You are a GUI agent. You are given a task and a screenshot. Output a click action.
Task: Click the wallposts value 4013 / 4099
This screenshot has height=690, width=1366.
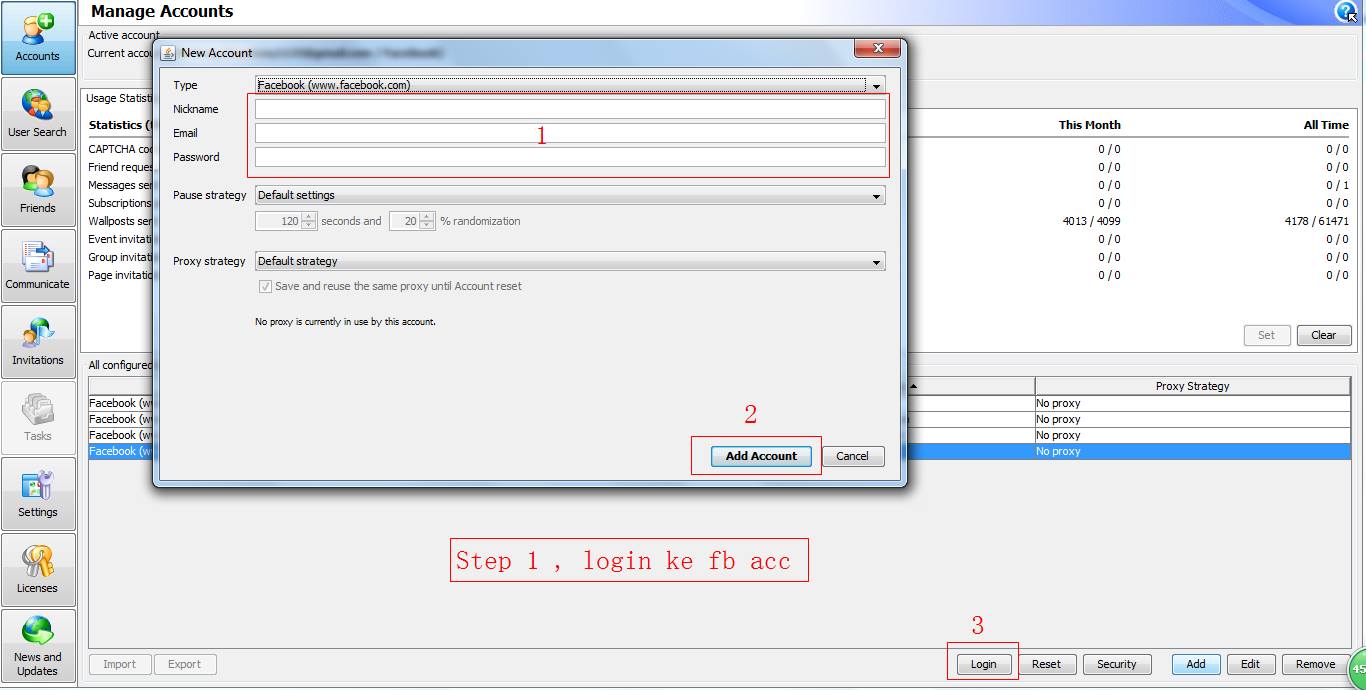1091,221
